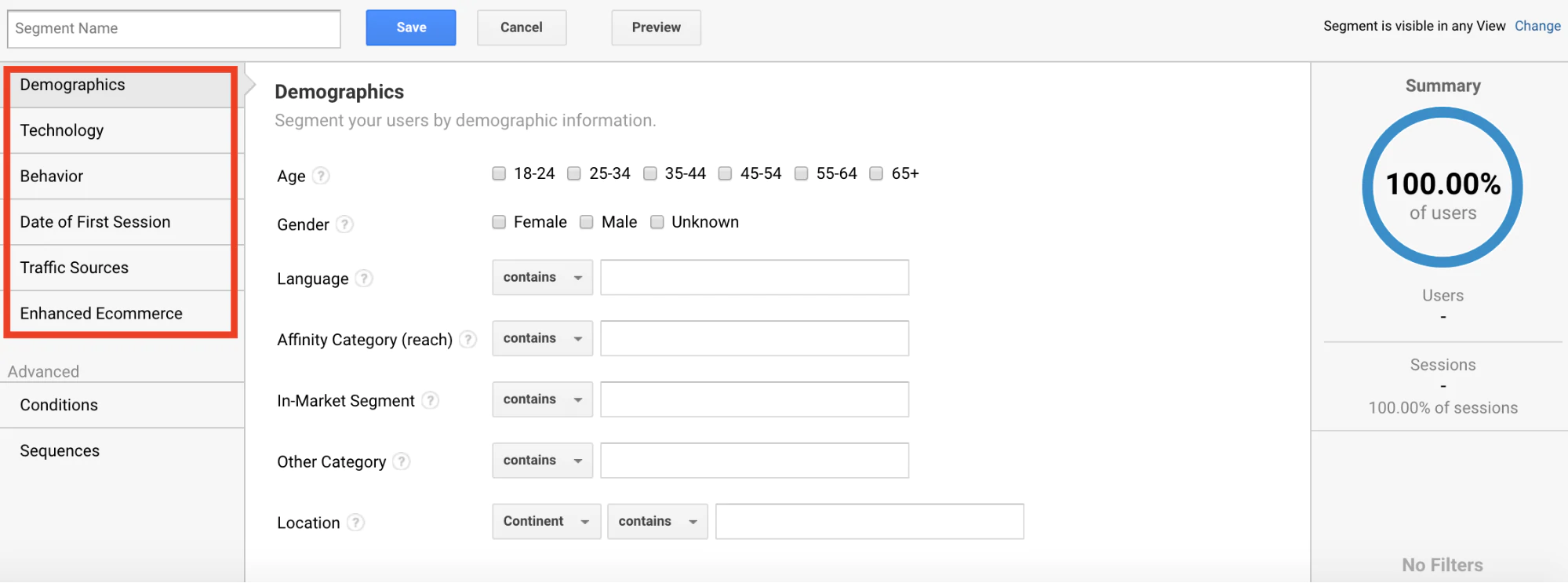1568x583 pixels.
Task: Open the Affinity Category contains dropdown
Action: [x=542, y=339]
